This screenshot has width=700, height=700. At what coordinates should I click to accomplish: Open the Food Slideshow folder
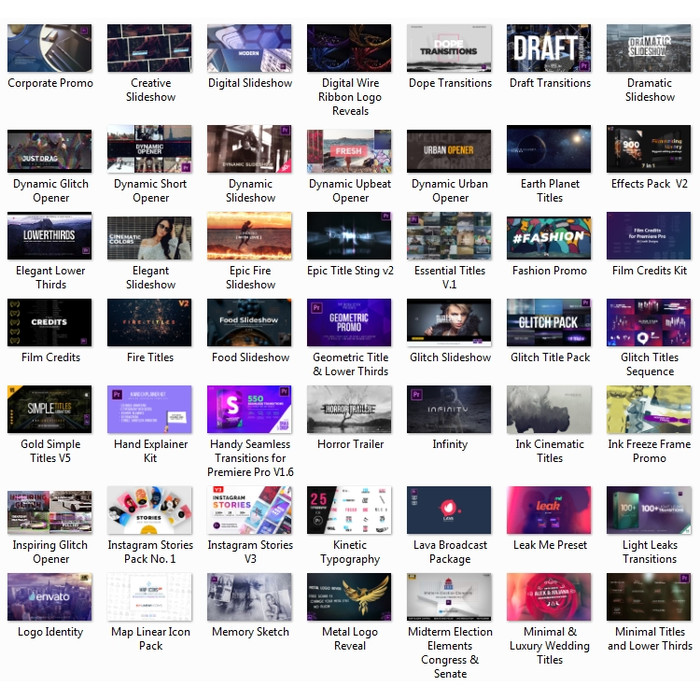click(x=250, y=322)
